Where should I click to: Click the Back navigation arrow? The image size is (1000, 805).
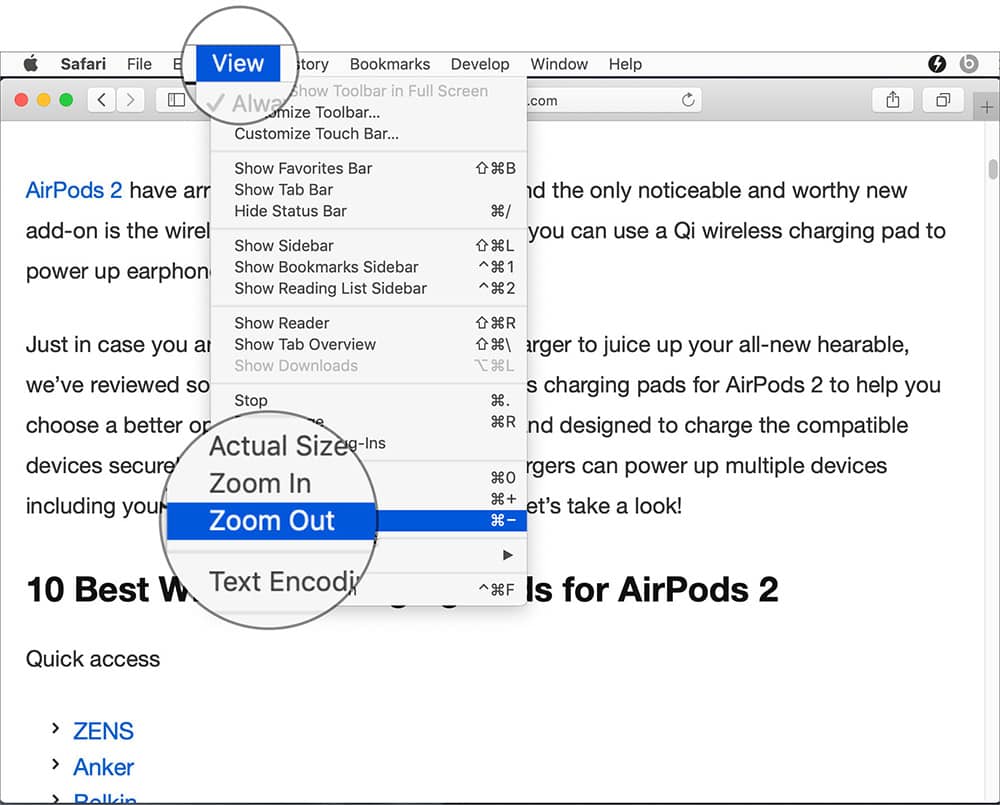101,100
